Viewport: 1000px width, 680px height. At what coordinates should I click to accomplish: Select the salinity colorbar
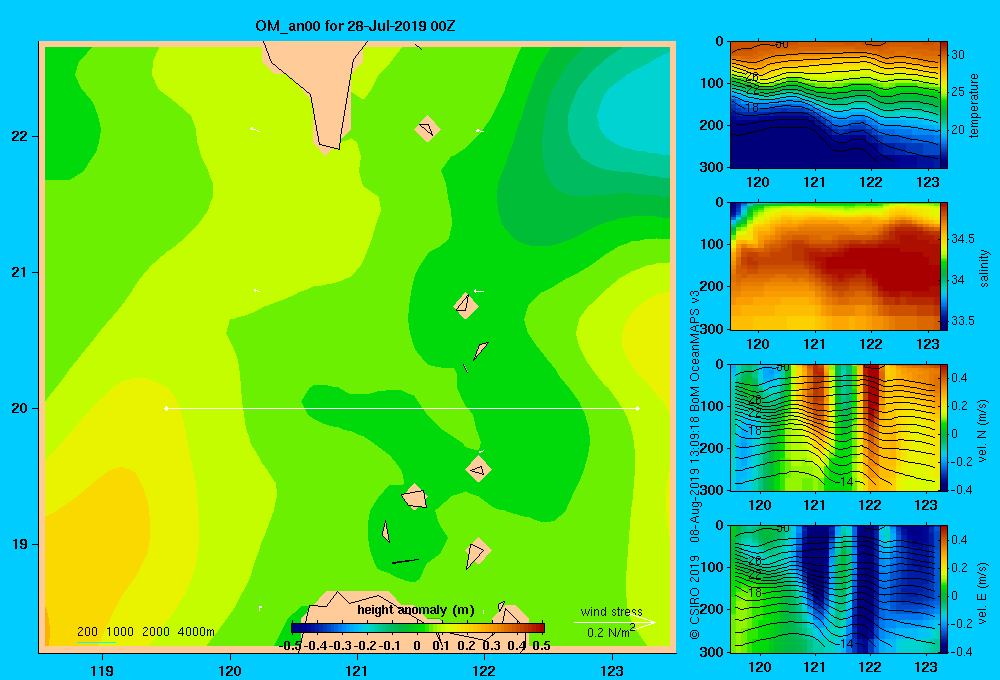pos(944,266)
